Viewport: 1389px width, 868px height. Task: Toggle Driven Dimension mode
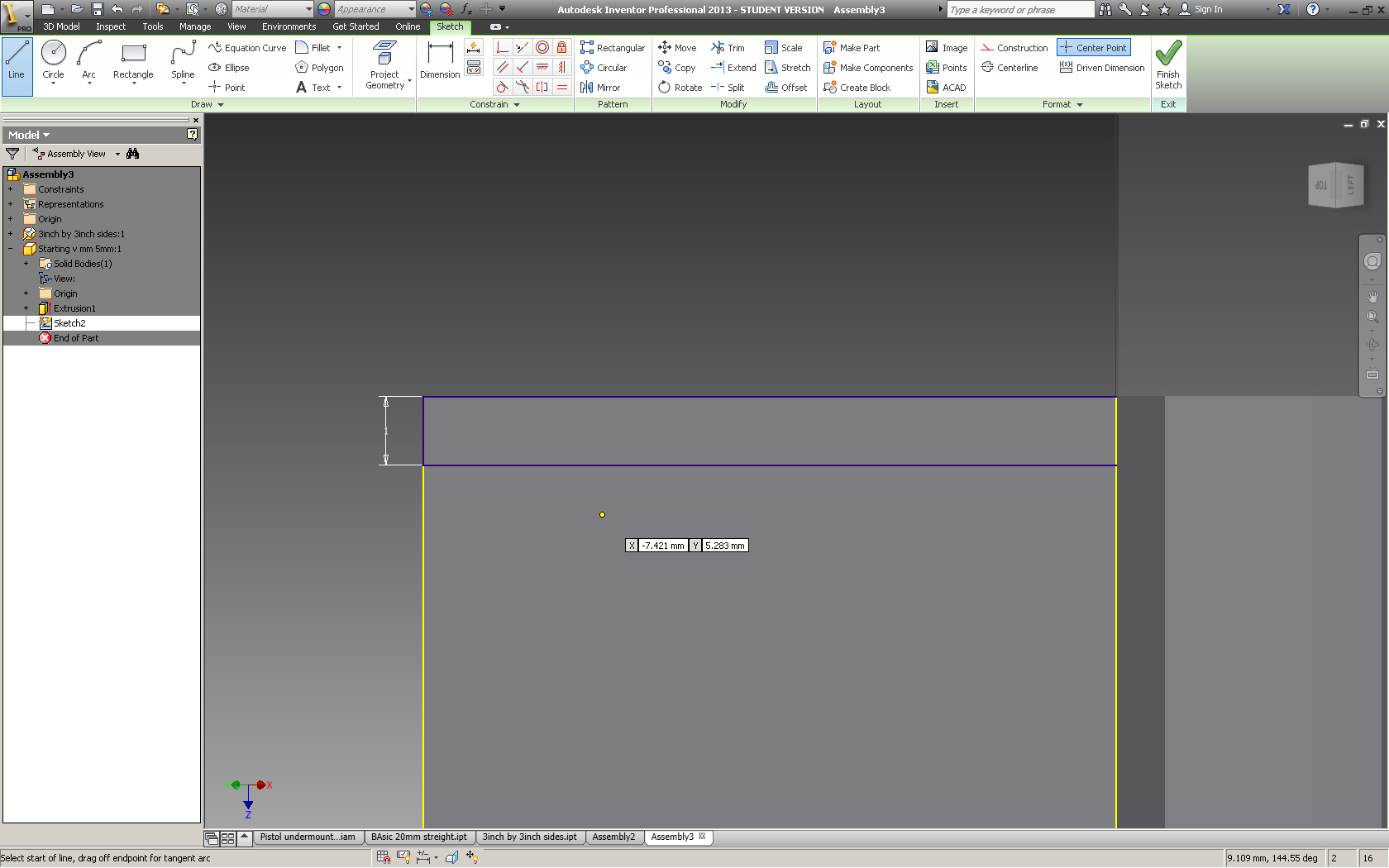(x=1102, y=68)
